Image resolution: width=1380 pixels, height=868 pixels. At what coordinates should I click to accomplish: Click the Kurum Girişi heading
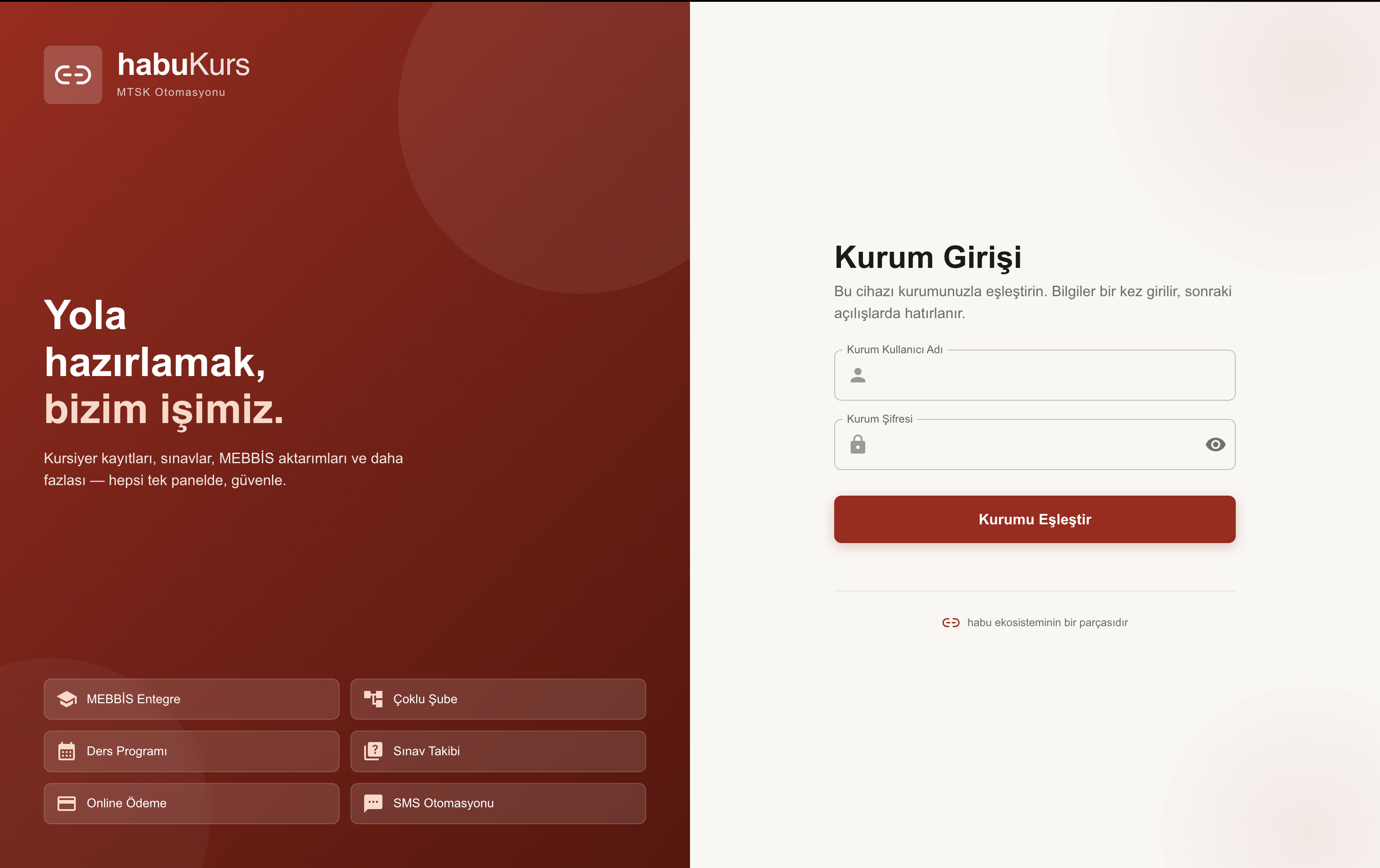[x=928, y=257]
